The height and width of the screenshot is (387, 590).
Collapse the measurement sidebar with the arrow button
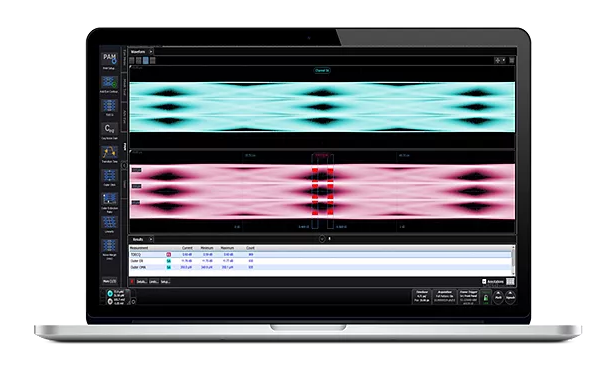click(x=125, y=165)
